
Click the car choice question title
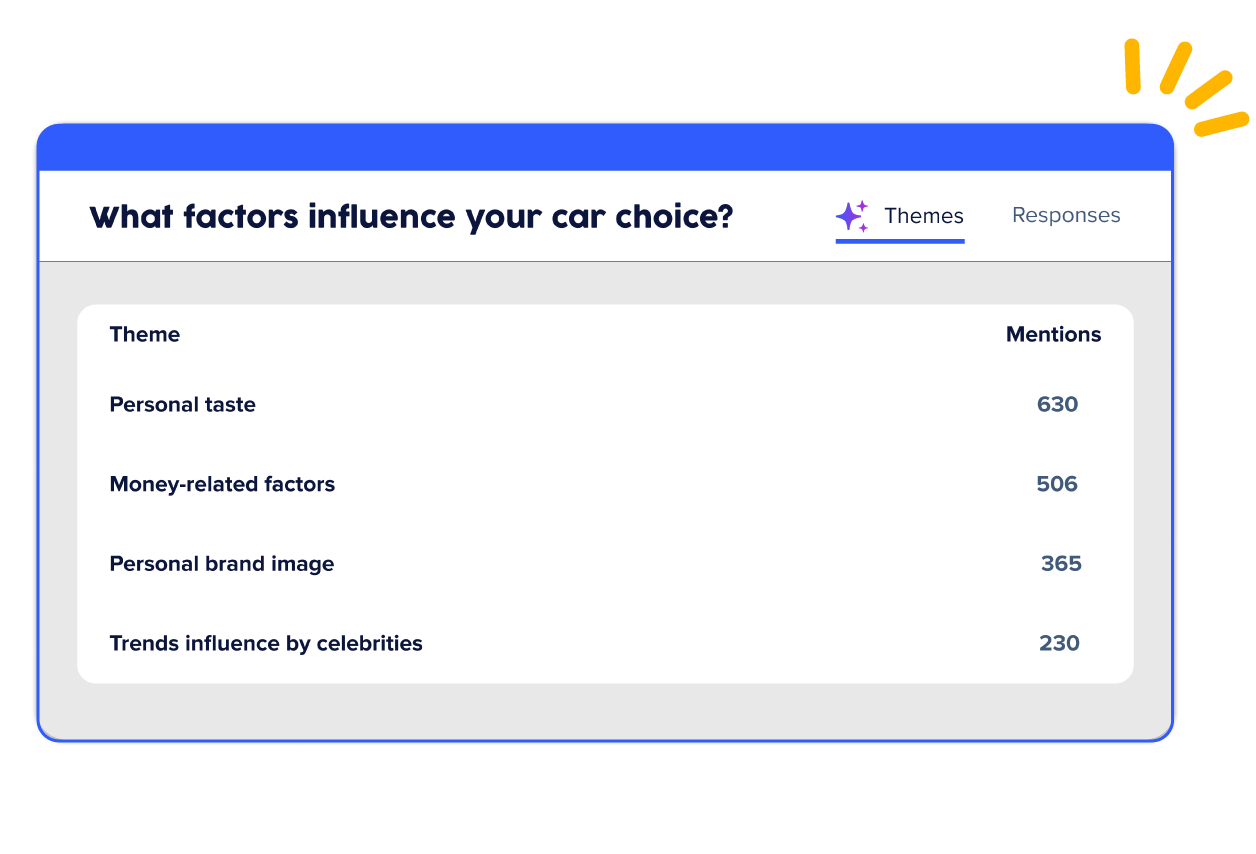click(411, 216)
